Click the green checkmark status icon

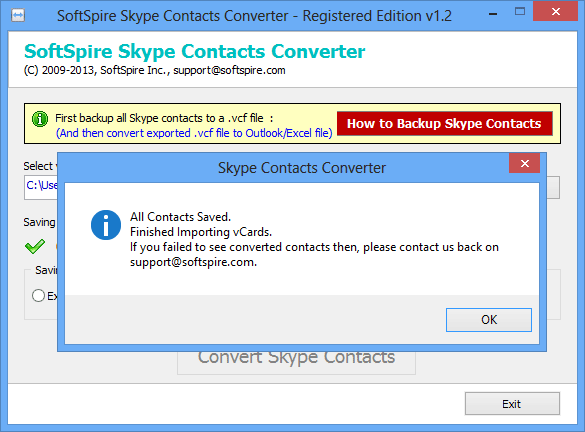(x=35, y=247)
